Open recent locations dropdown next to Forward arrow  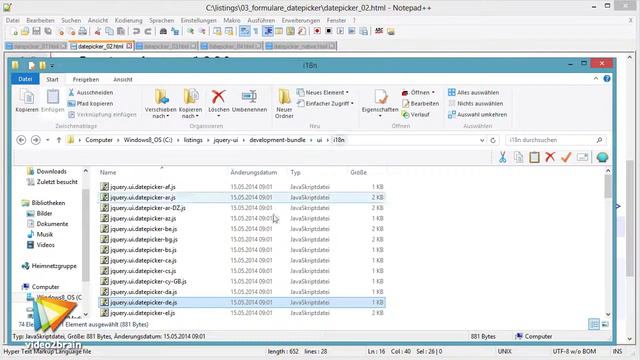click(x=48, y=140)
